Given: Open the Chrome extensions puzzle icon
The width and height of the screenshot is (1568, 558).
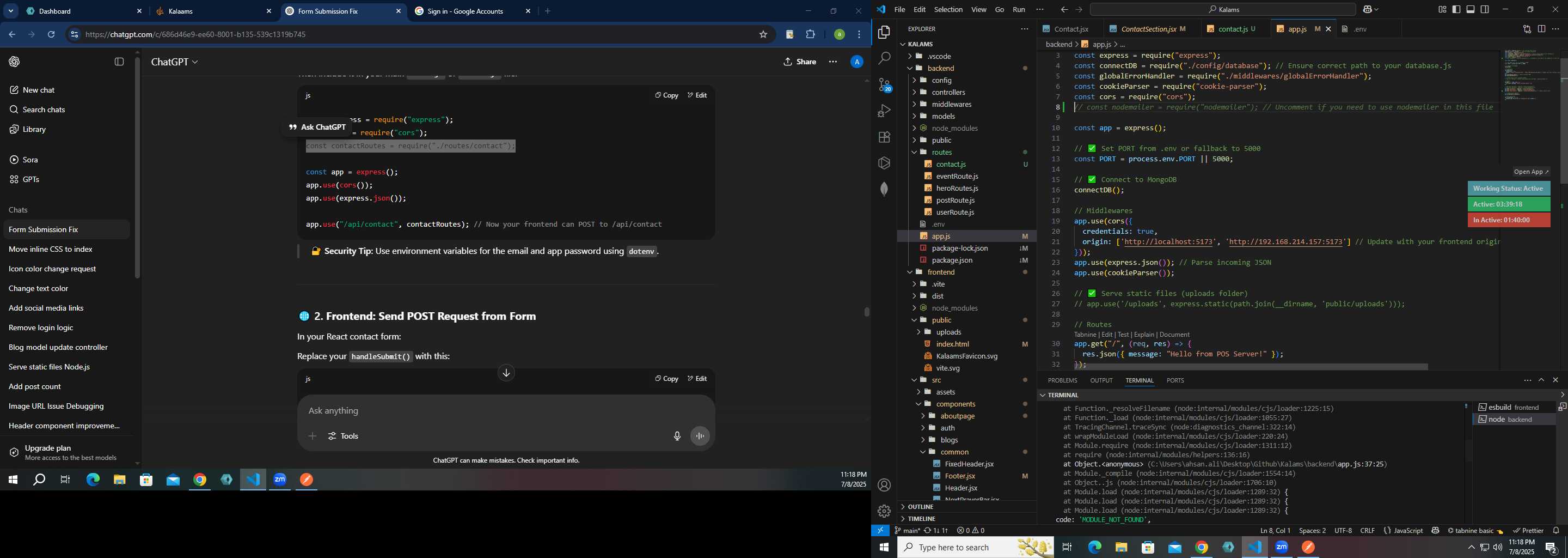Looking at the screenshot, I should [810, 35].
